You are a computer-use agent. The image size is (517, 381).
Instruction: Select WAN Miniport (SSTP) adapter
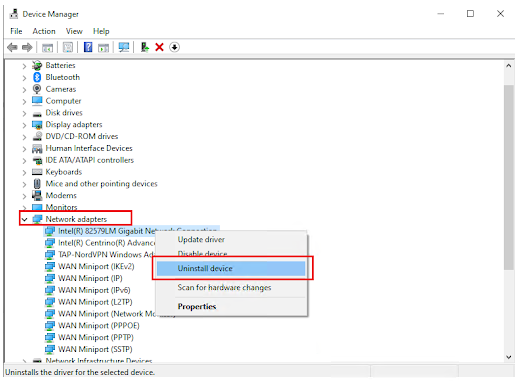[95, 349]
